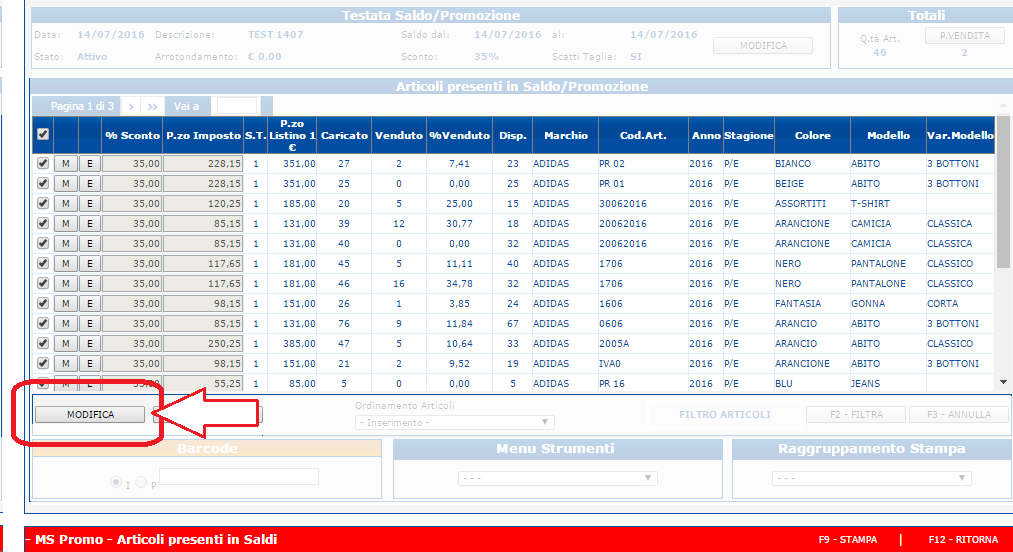
Task: Toggle the select-all checkbox in the table header
Action: click(43, 134)
